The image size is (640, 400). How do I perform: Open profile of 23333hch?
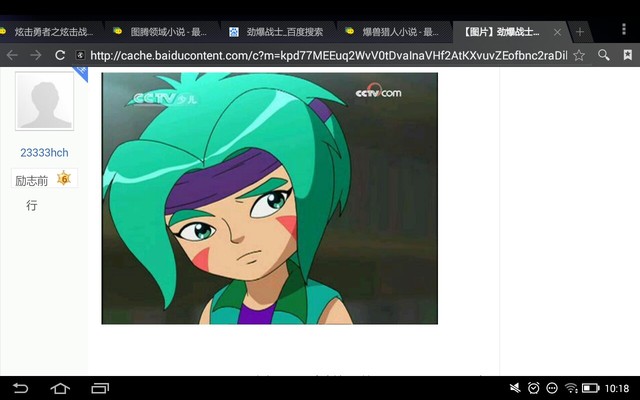click(x=44, y=153)
